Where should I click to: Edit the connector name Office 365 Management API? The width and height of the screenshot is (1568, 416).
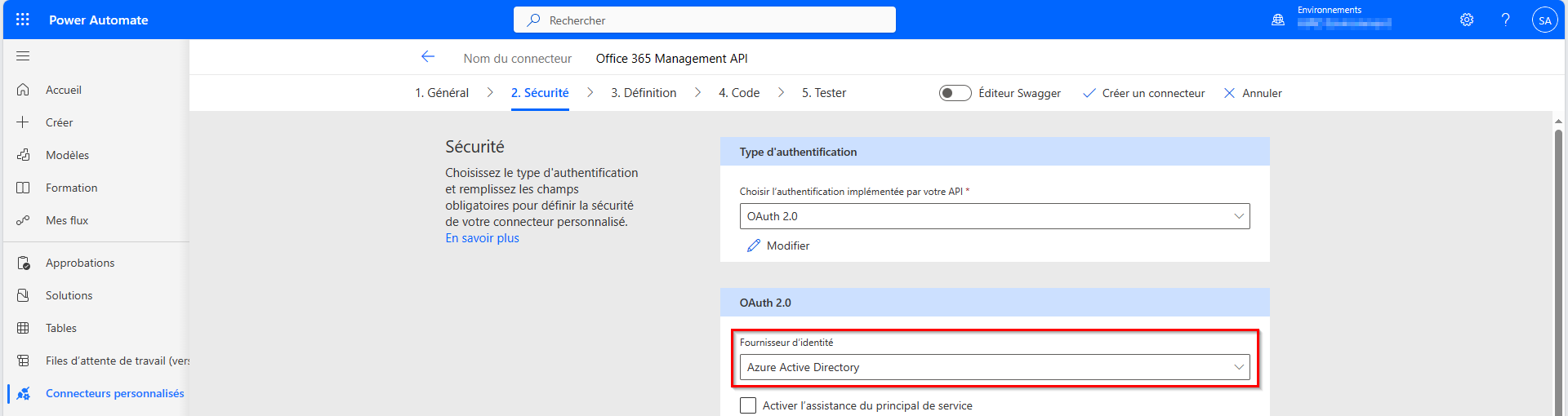coord(671,59)
